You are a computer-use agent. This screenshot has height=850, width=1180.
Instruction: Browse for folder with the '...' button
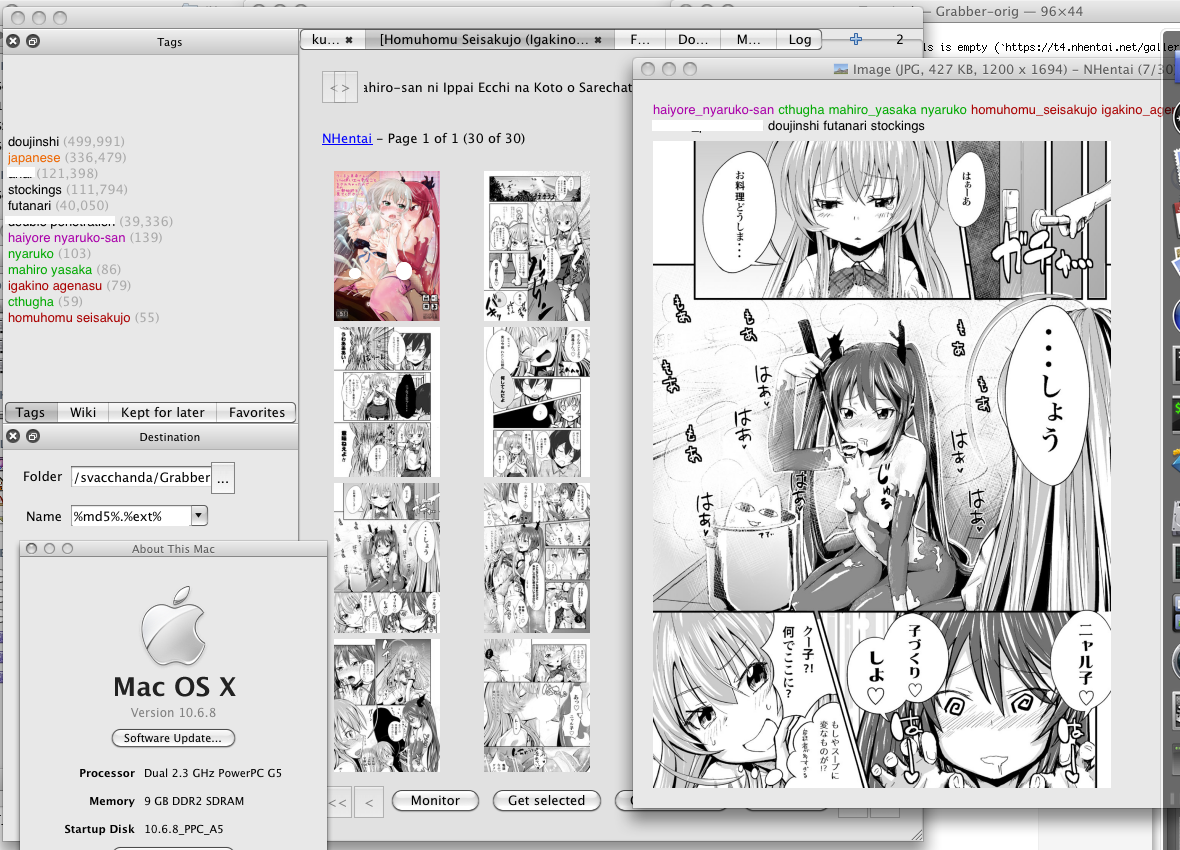click(x=224, y=478)
